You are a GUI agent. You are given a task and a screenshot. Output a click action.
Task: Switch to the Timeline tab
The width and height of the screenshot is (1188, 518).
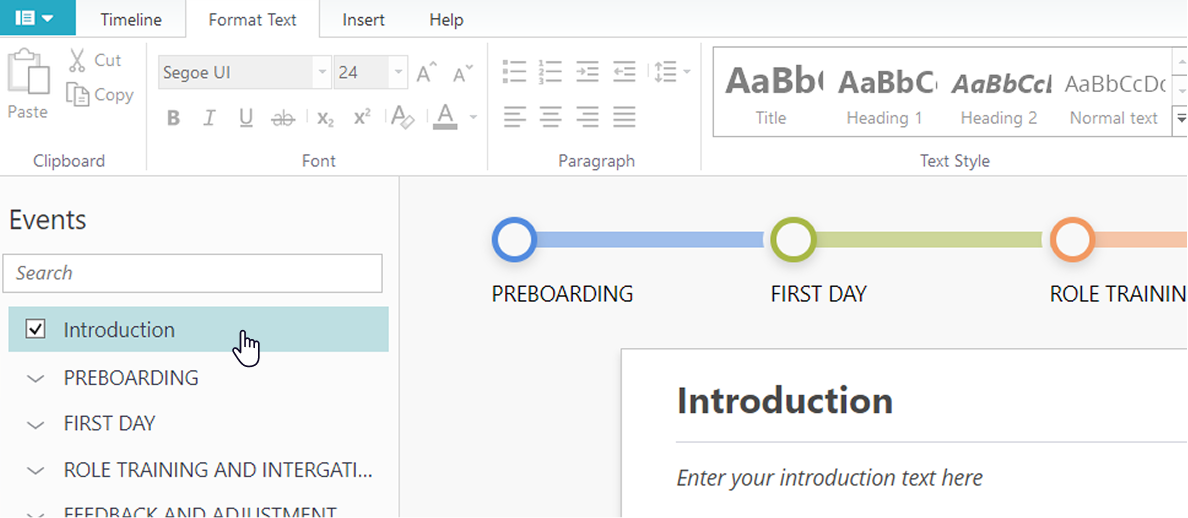[x=131, y=20]
